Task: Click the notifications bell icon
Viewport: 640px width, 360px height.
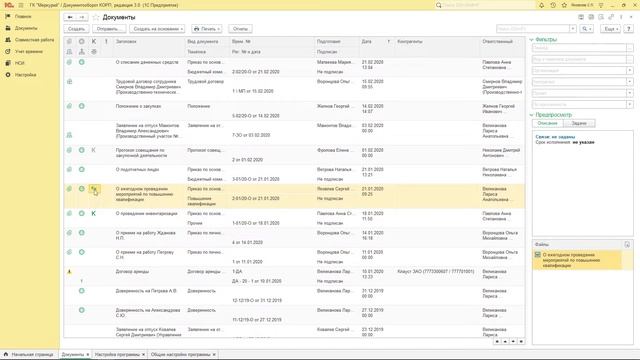Action: point(542,5)
